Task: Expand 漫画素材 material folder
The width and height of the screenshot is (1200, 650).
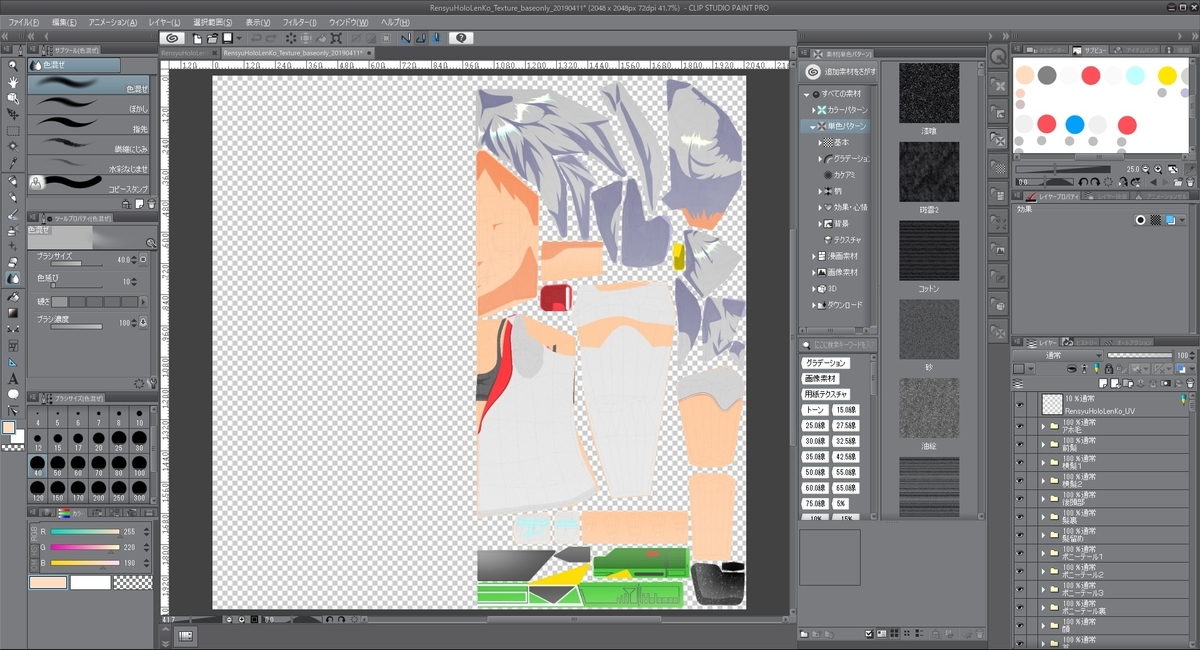Action: [x=813, y=256]
